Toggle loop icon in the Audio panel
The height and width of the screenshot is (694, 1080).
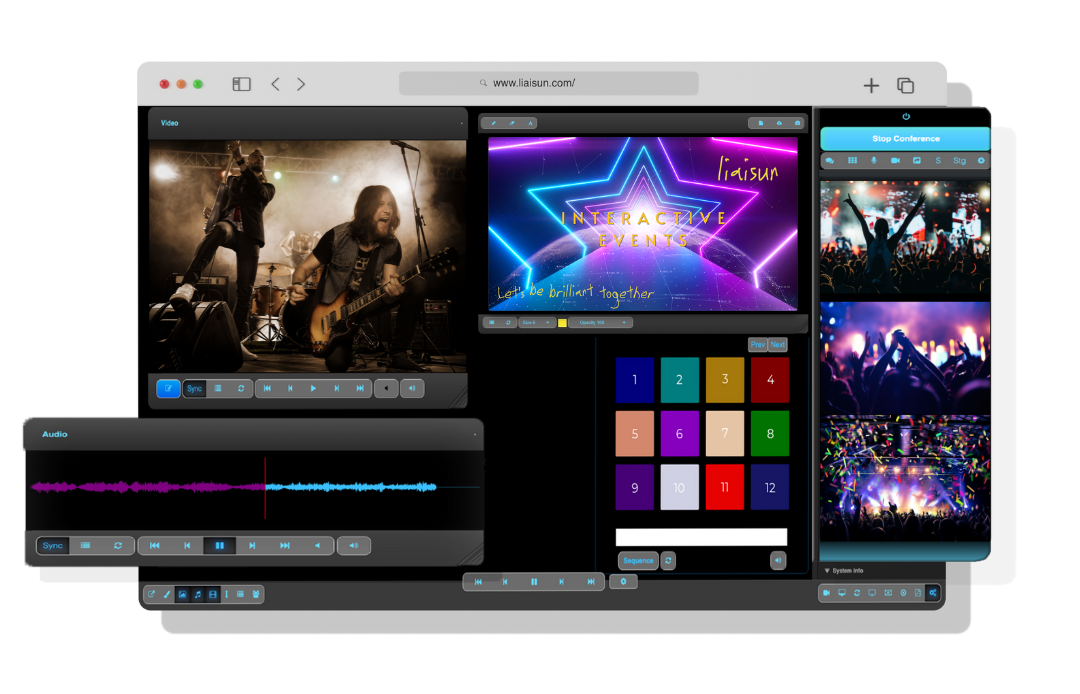click(x=118, y=545)
